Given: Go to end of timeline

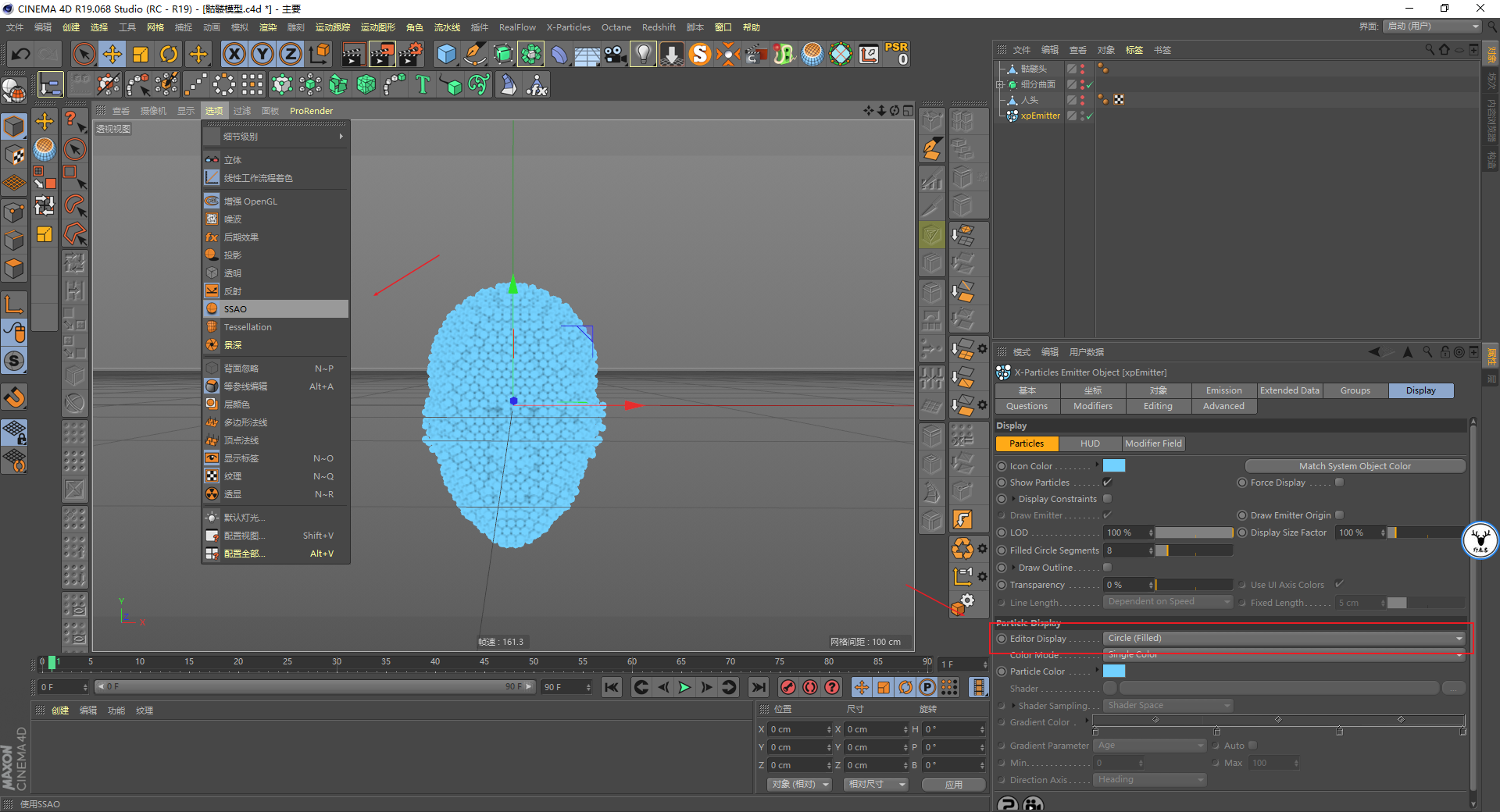Looking at the screenshot, I should pos(758,687).
